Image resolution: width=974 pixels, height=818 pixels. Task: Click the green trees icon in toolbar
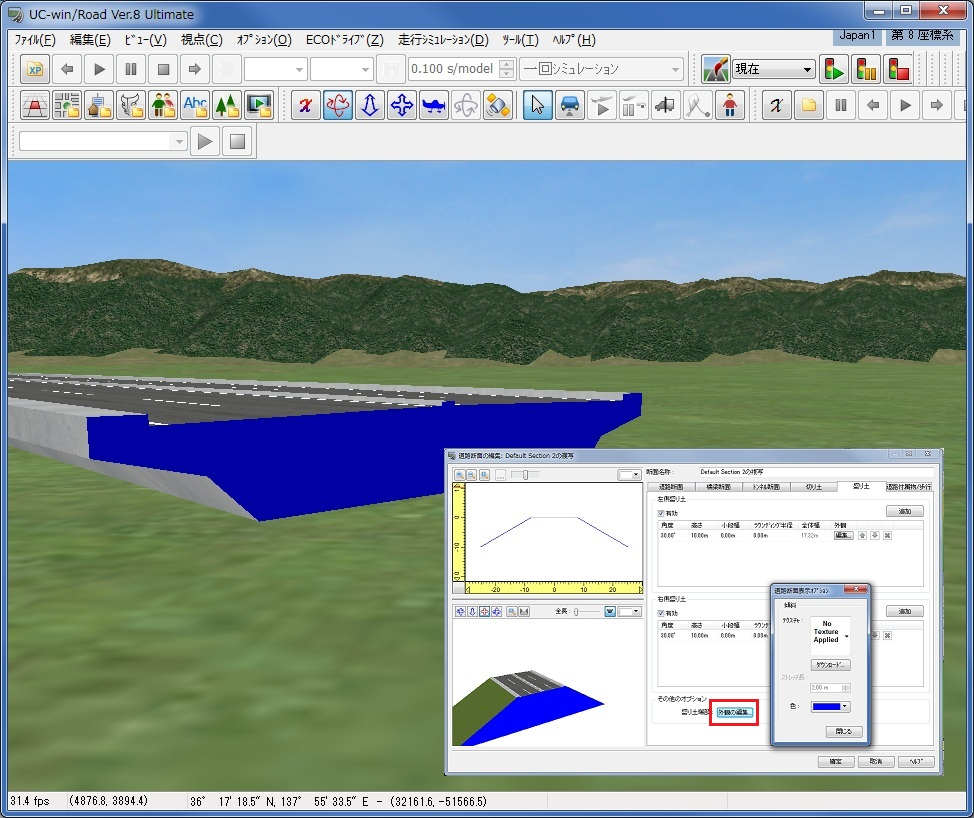click(227, 105)
